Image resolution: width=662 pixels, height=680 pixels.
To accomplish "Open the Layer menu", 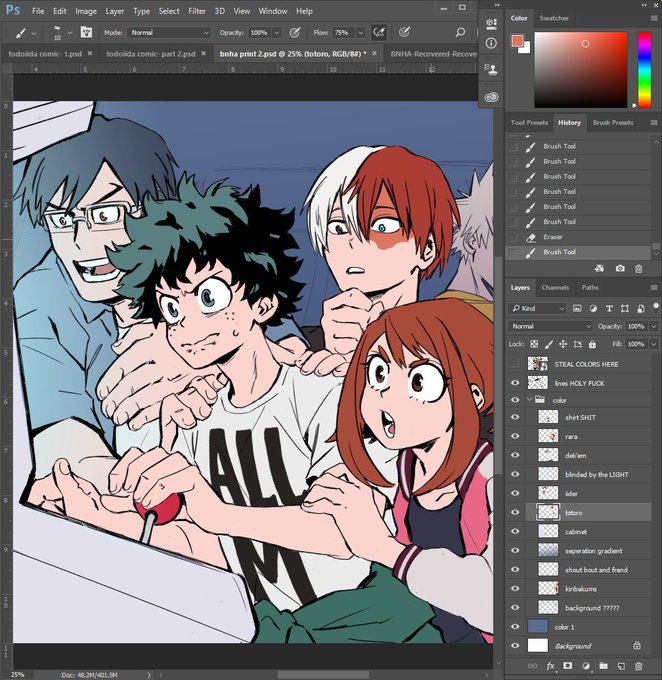I will pos(115,11).
